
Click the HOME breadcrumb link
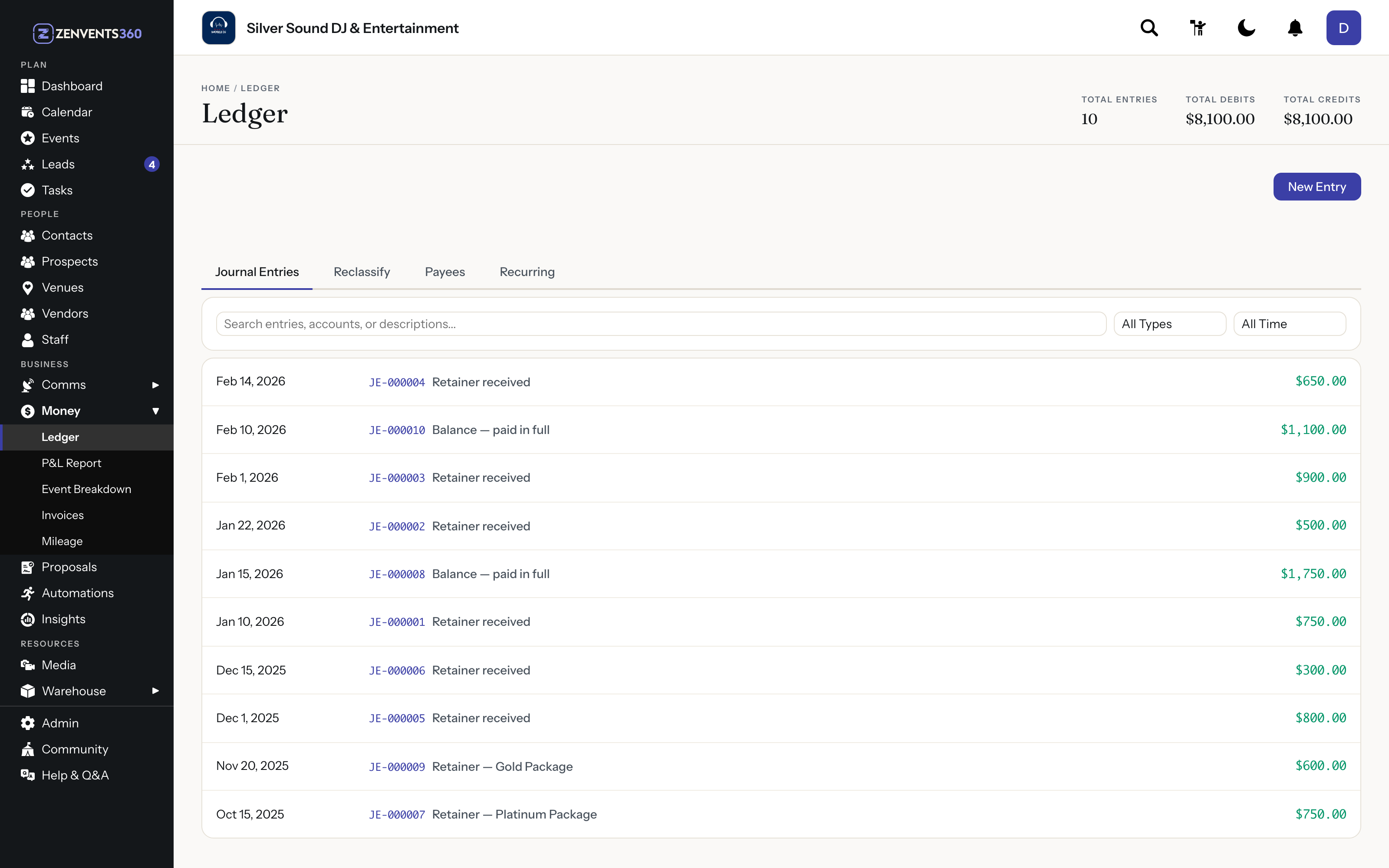(215, 89)
